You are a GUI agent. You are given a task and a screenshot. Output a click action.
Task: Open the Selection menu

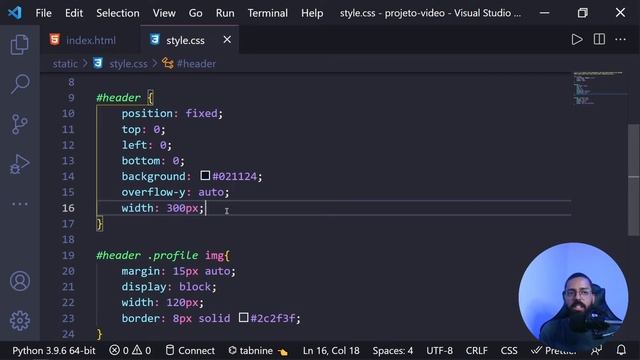118,13
